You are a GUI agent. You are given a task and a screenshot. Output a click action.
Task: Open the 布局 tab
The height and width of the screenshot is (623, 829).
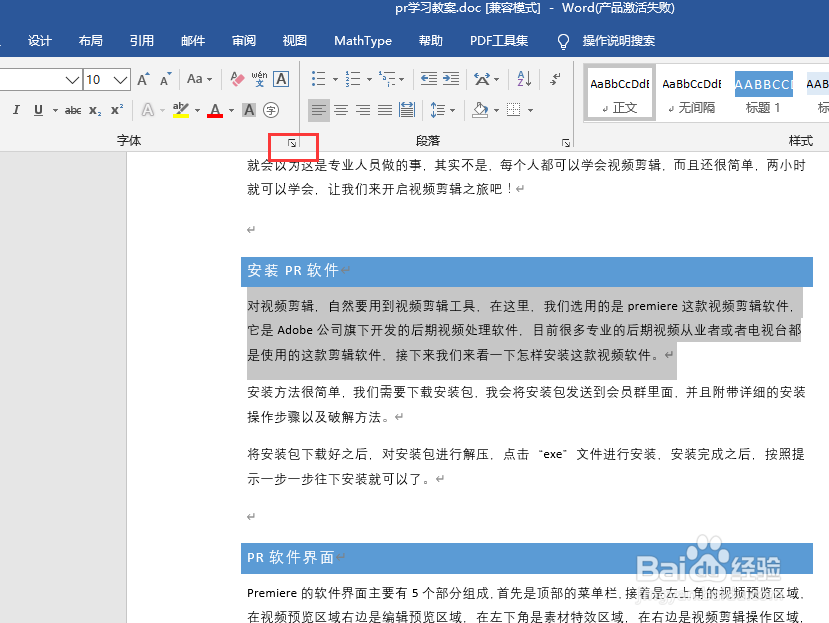(x=90, y=41)
